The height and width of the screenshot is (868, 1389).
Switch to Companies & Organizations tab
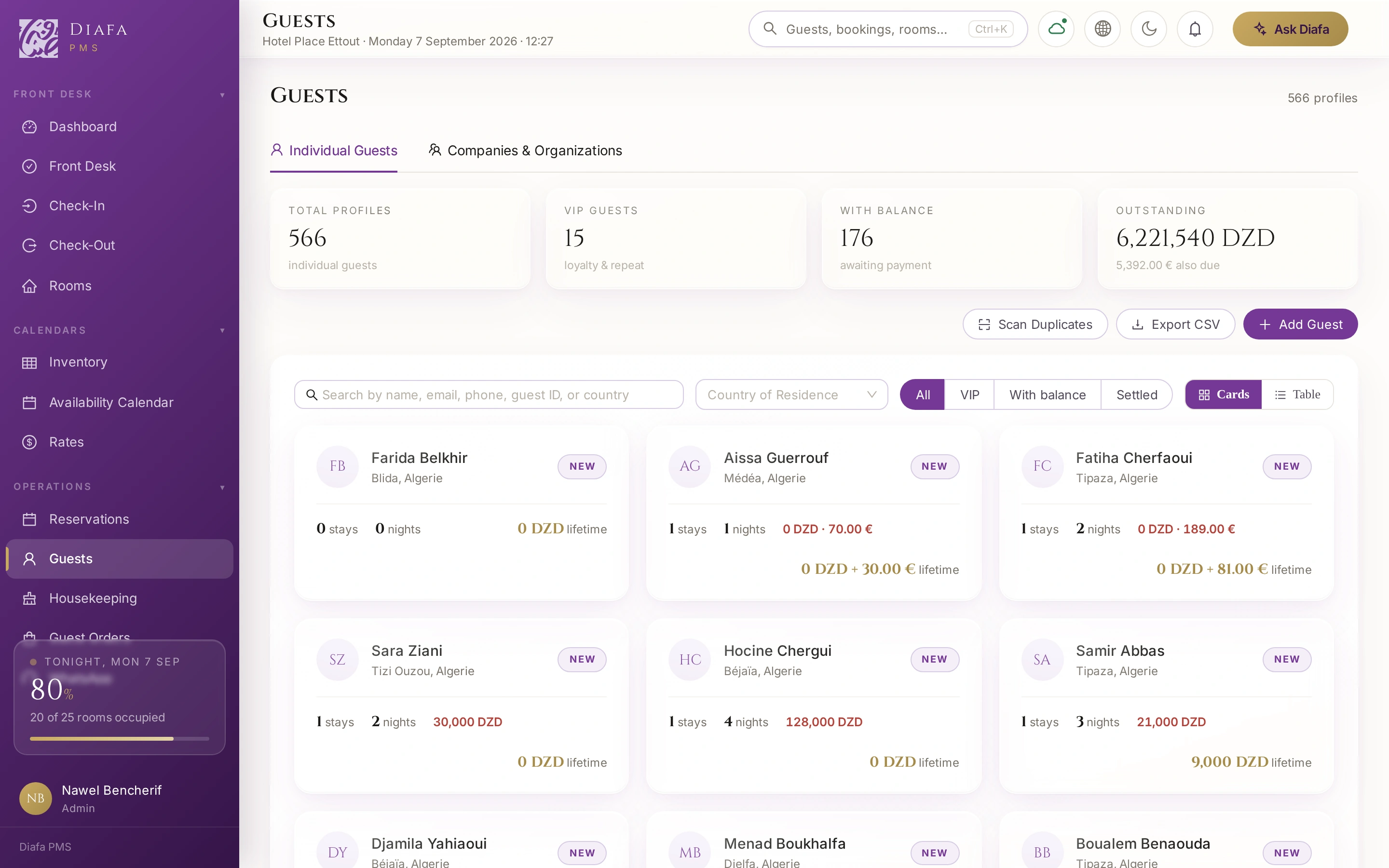(x=525, y=150)
